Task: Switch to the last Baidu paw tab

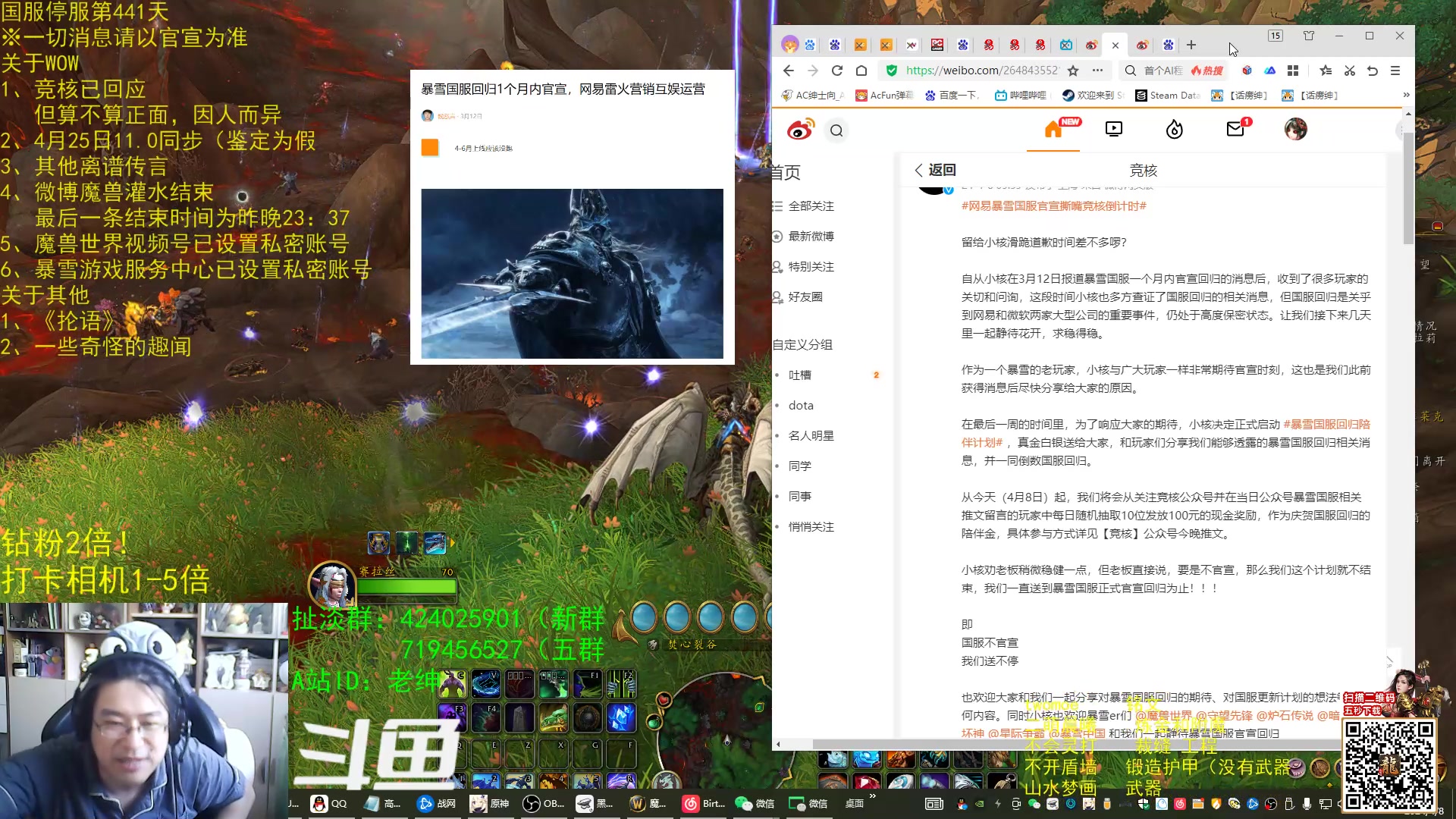Action: pyautogui.click(x=1169, y=45)
